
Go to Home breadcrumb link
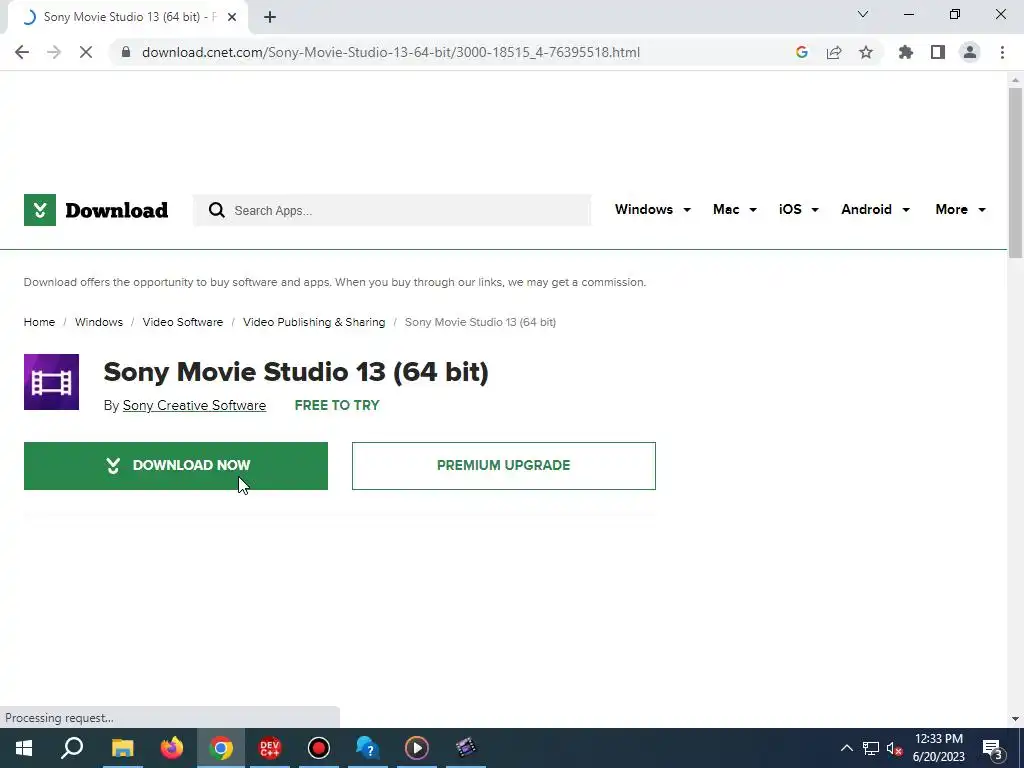tap(39, 322)
